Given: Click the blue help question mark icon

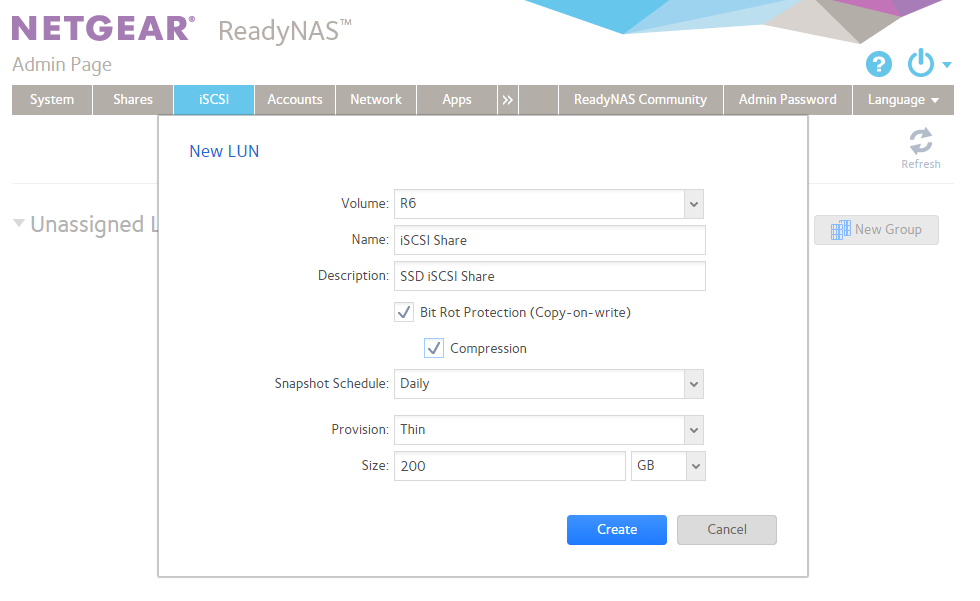Looking at the screenshot, I should click(878, 64).
